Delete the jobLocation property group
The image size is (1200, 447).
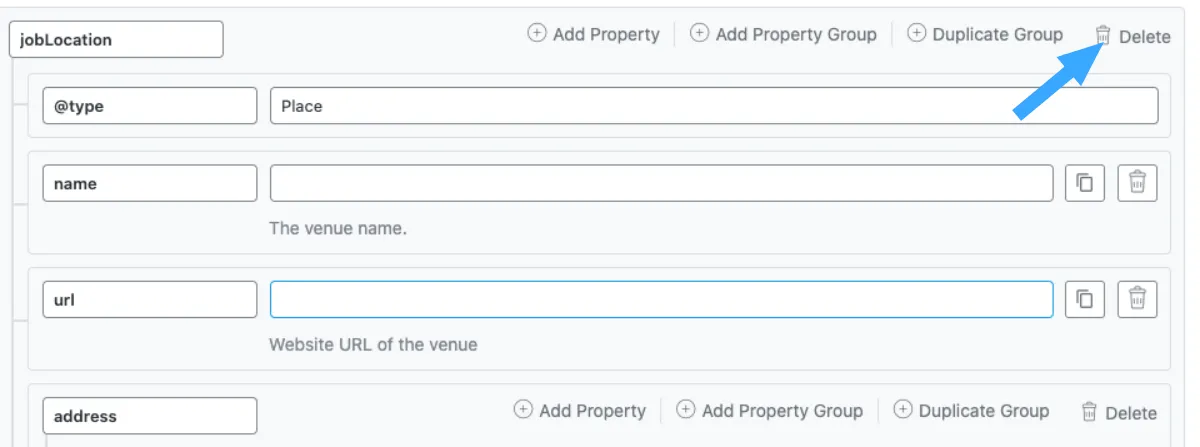coord(1132,36)
